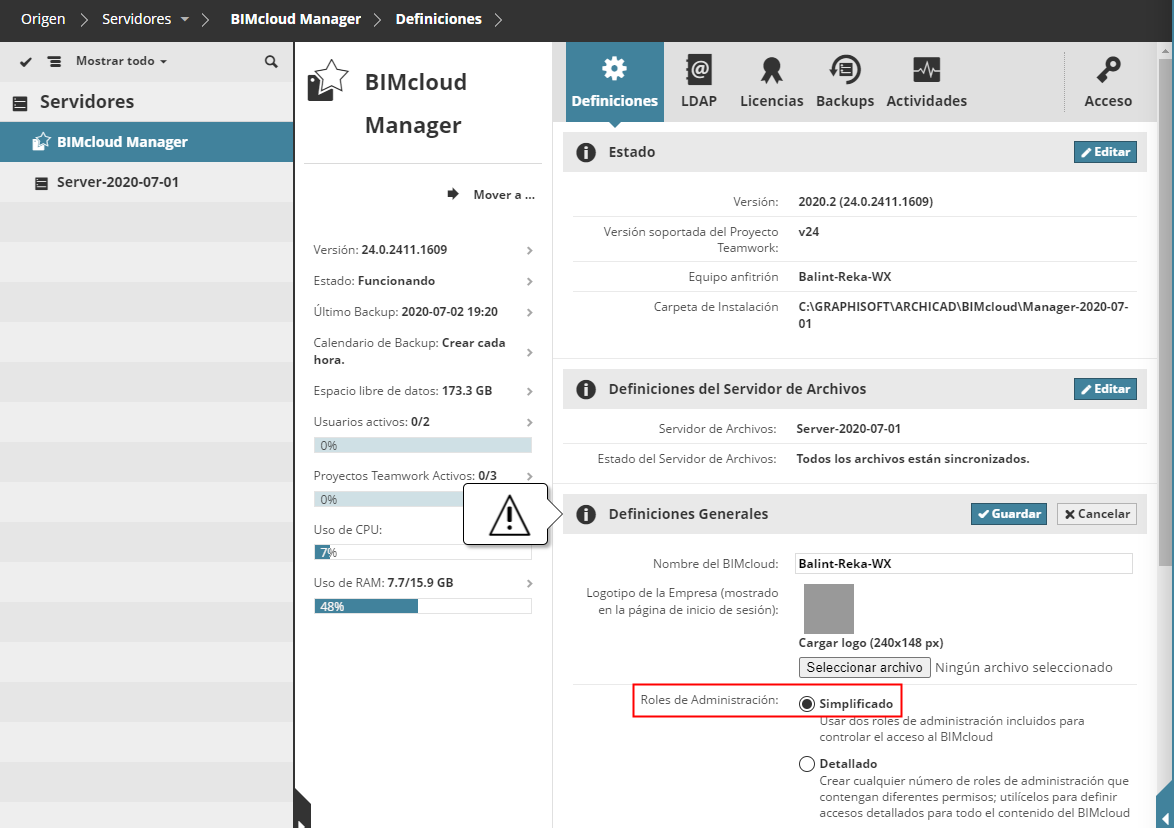This screenshot has width=1174, height=828.
Task: Expand the Proyectos Teamwork Activos row chevron
Action: (x=529, y=476)
